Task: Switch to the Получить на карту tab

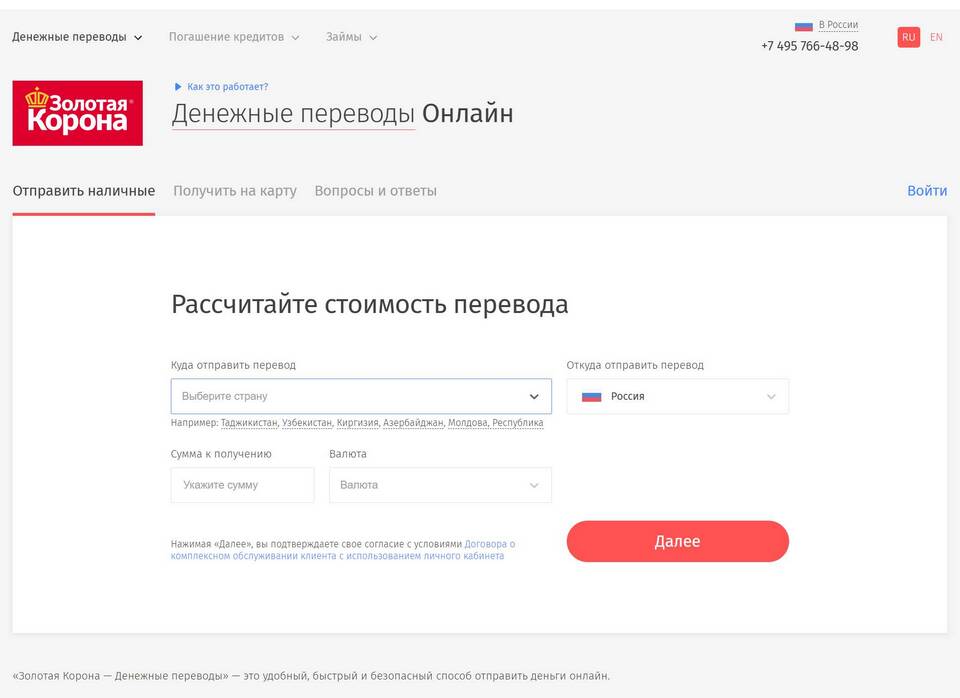Action: click(235, 190)
